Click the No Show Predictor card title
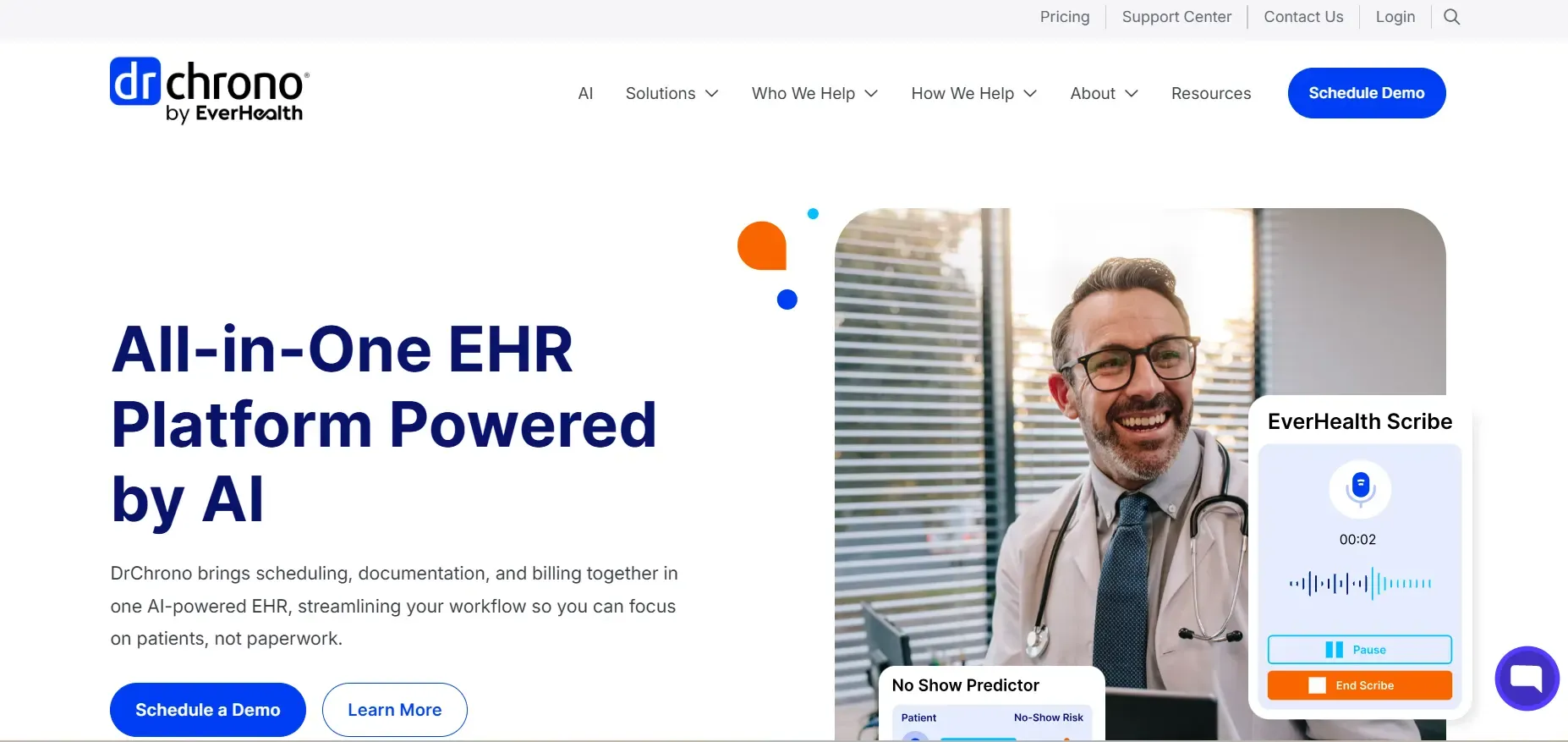The image size is (1568, 742). click(x=965, y=685)
